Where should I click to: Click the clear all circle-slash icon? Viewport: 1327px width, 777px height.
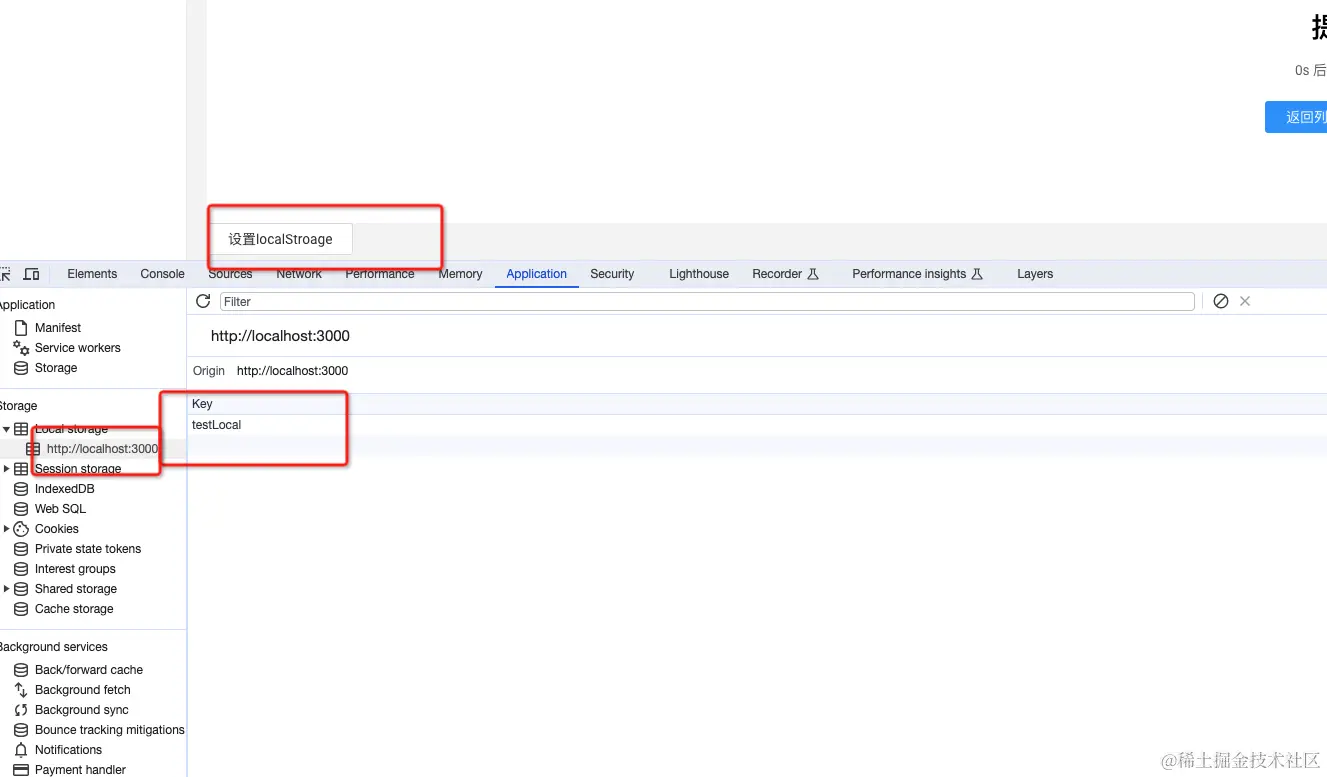tap(1220, 301)
